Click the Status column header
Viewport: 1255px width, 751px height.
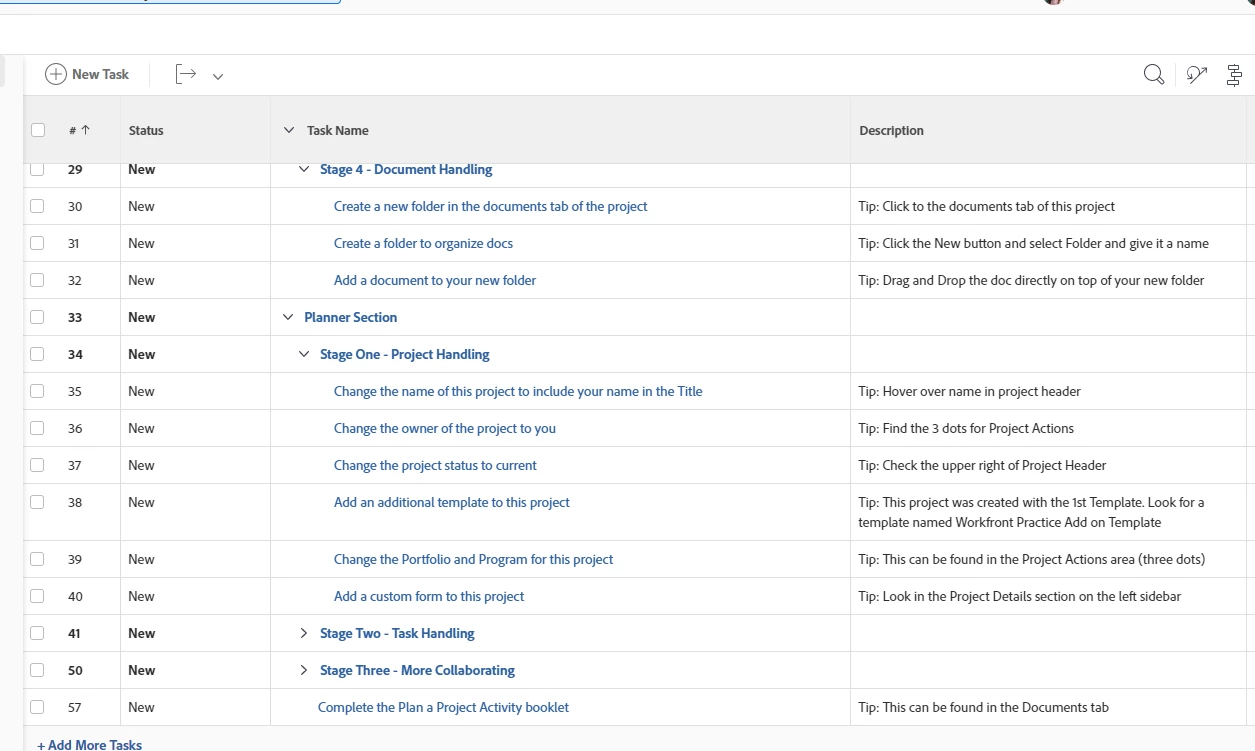(146, 130)
